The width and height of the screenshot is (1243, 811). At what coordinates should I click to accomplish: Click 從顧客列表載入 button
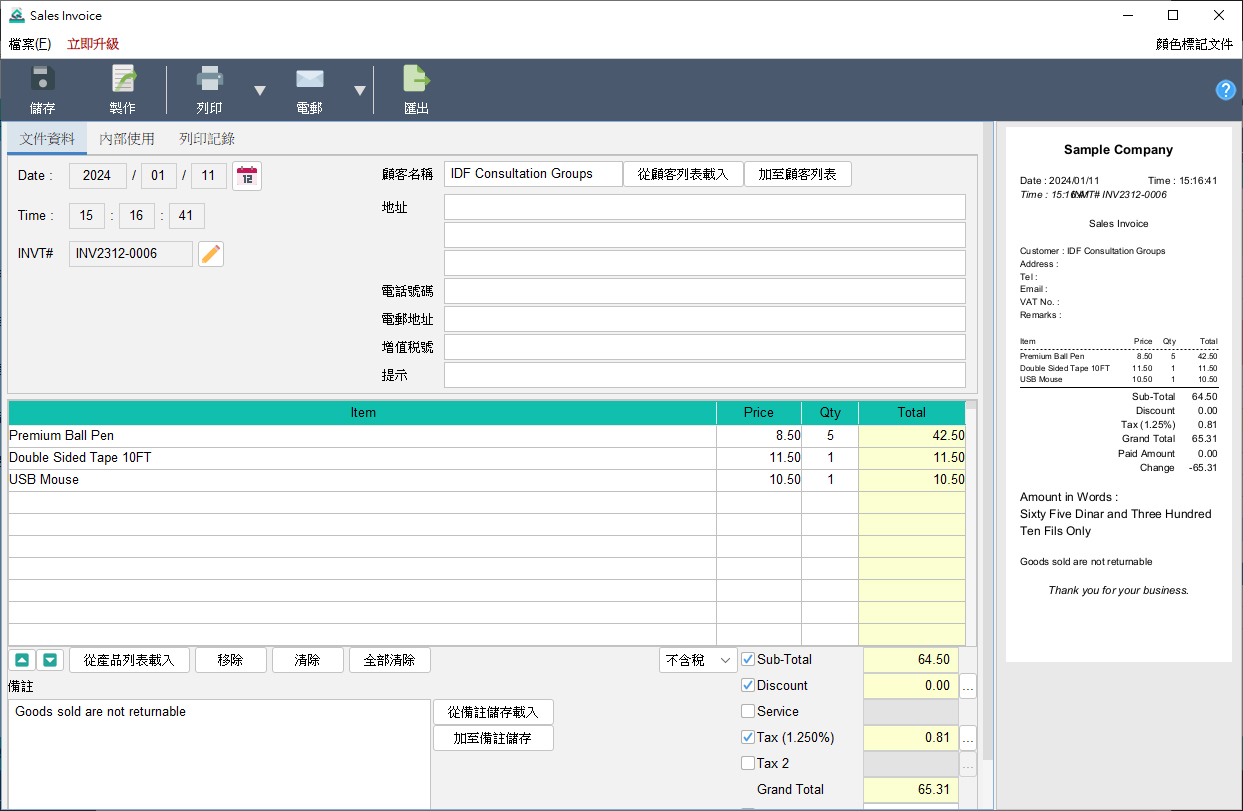[x=683, y=174]
